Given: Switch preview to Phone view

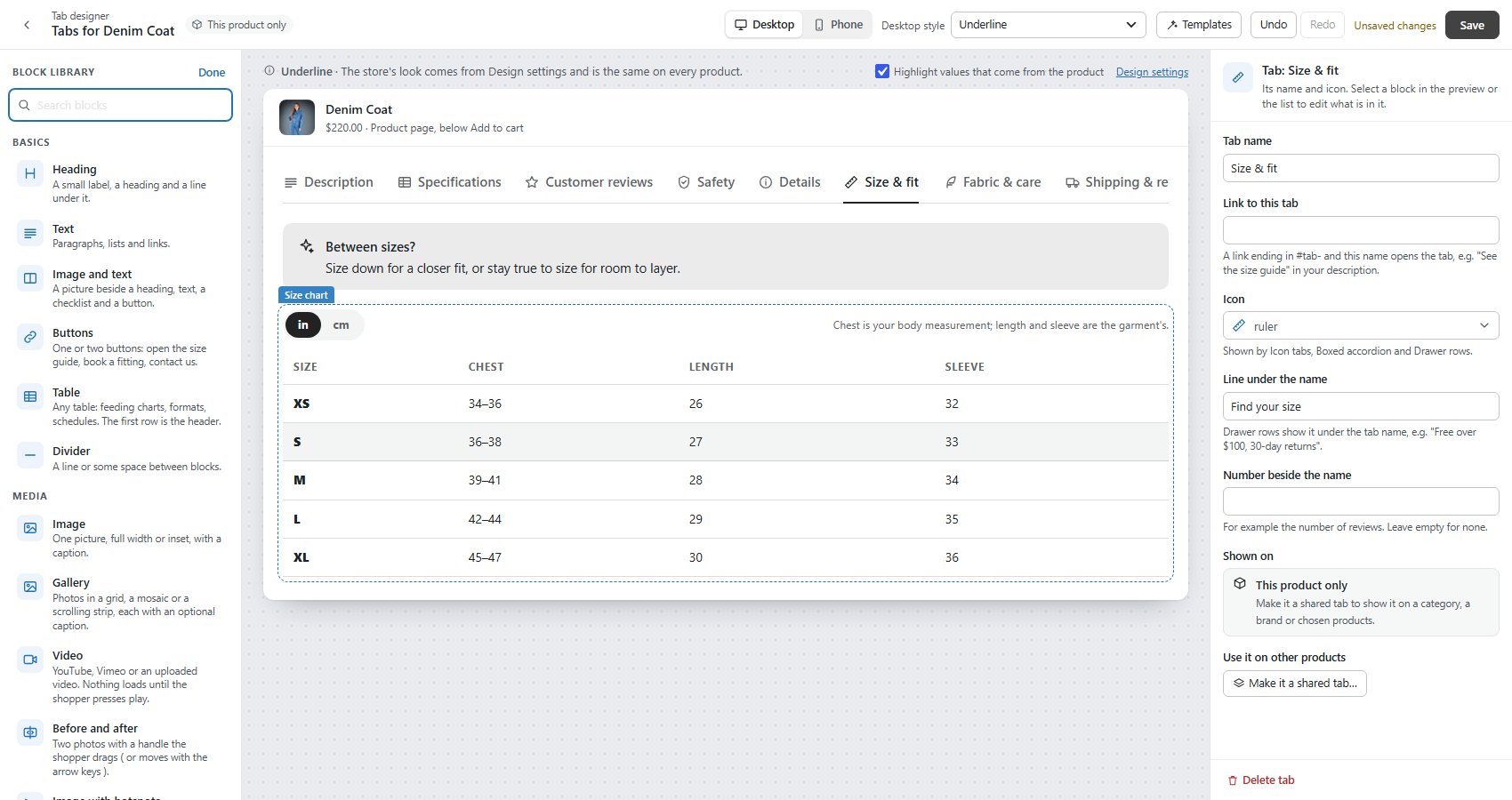Looking at the screenshot, I should pyautogui.click(x=838, y=25).
